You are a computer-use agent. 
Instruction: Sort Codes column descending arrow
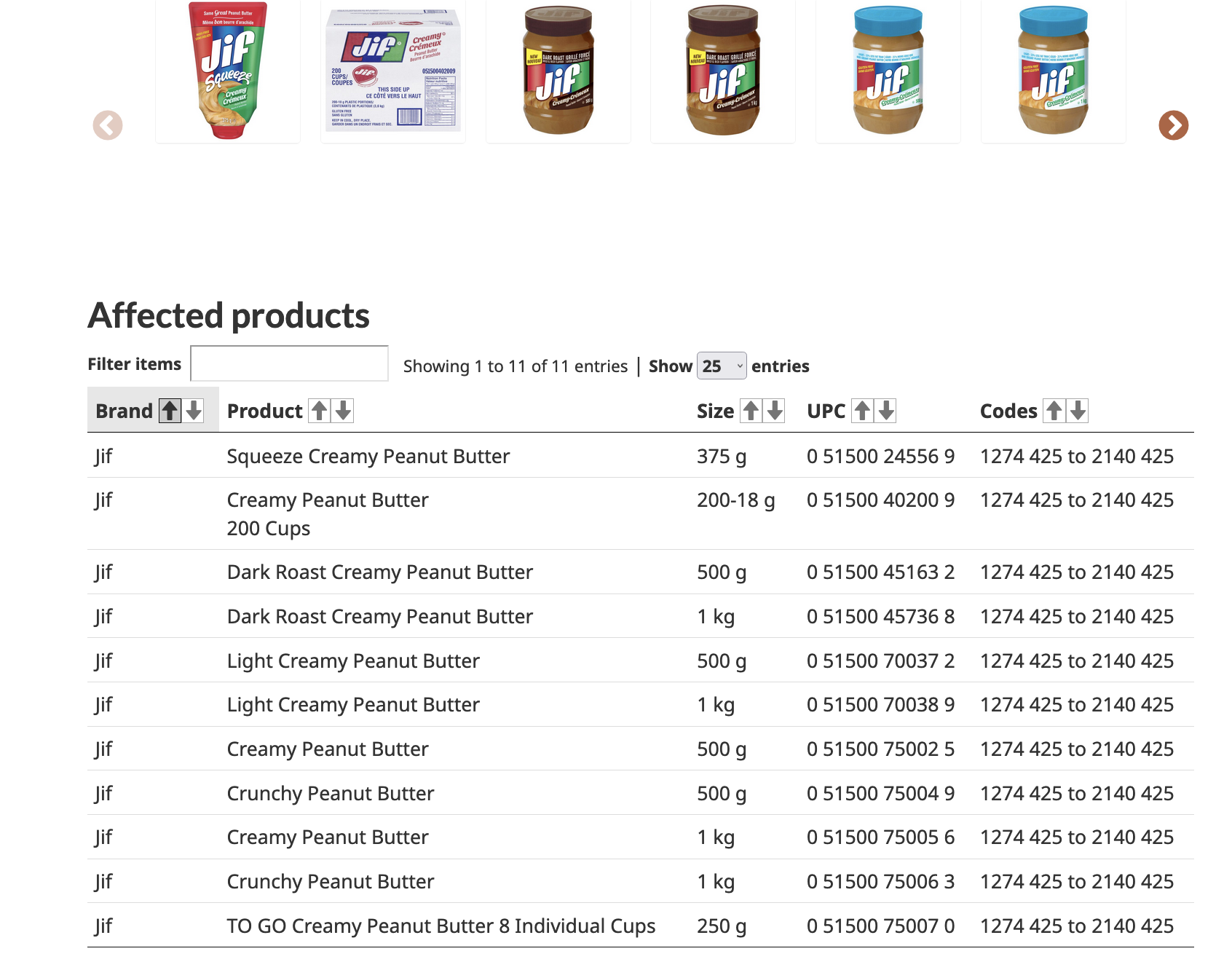pos(1078,411)
